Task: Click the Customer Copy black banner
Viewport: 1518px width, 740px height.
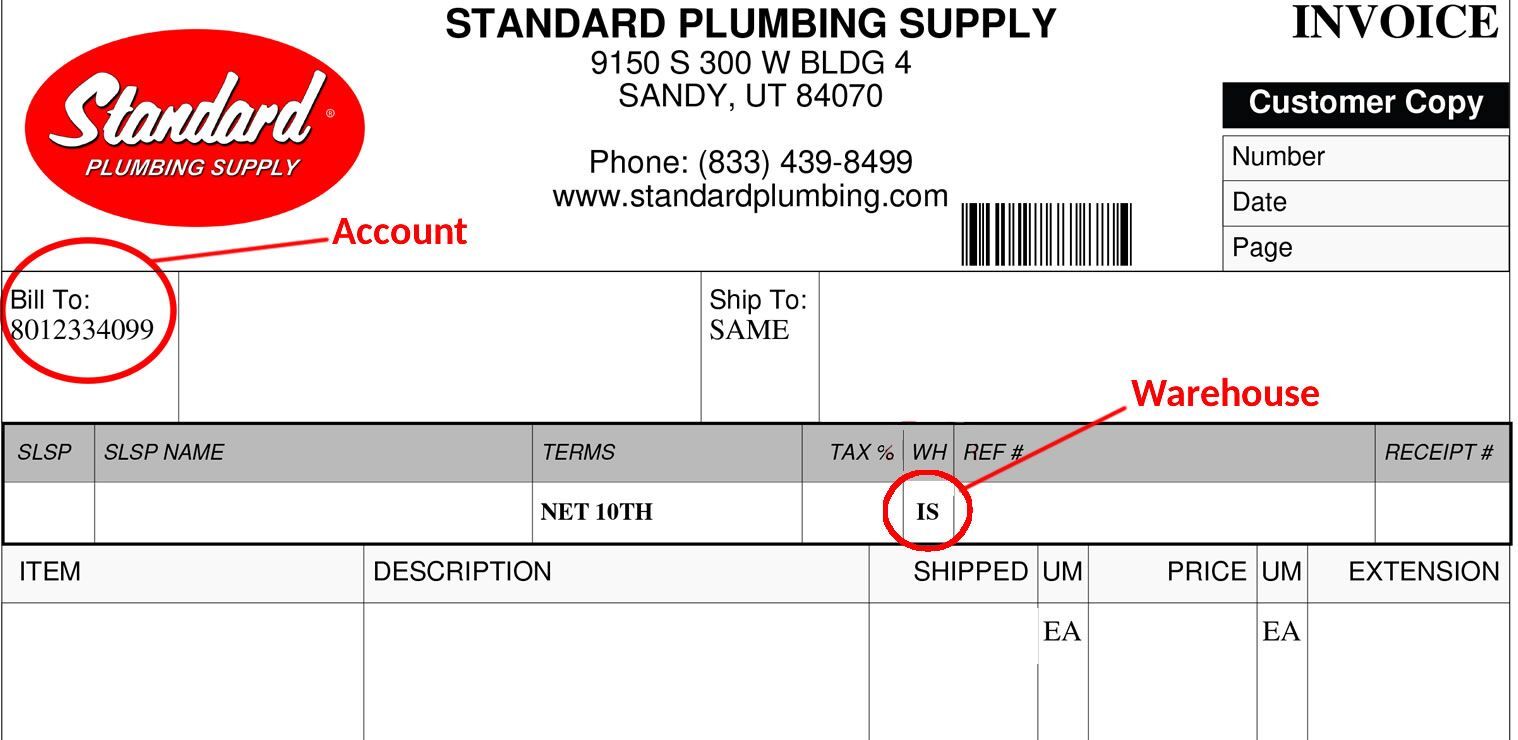Action: coord(1366,104)
